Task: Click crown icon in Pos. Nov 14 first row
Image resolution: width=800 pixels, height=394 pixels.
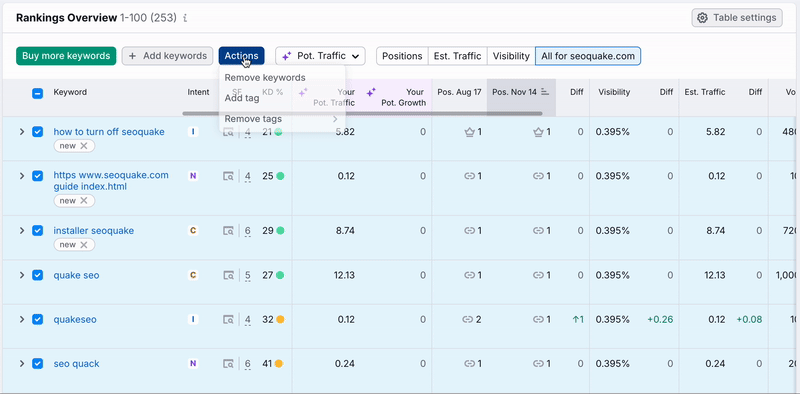Action: click(x=538, y=132)
